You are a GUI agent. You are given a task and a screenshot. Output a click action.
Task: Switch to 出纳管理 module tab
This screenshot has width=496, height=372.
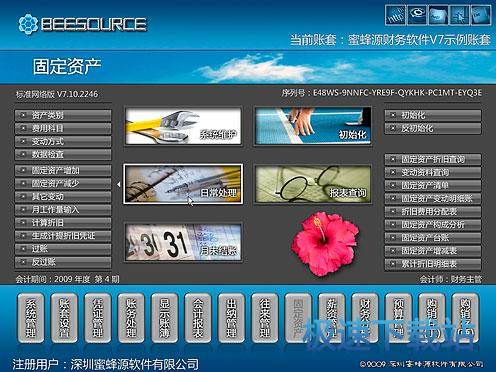(231, 318)
